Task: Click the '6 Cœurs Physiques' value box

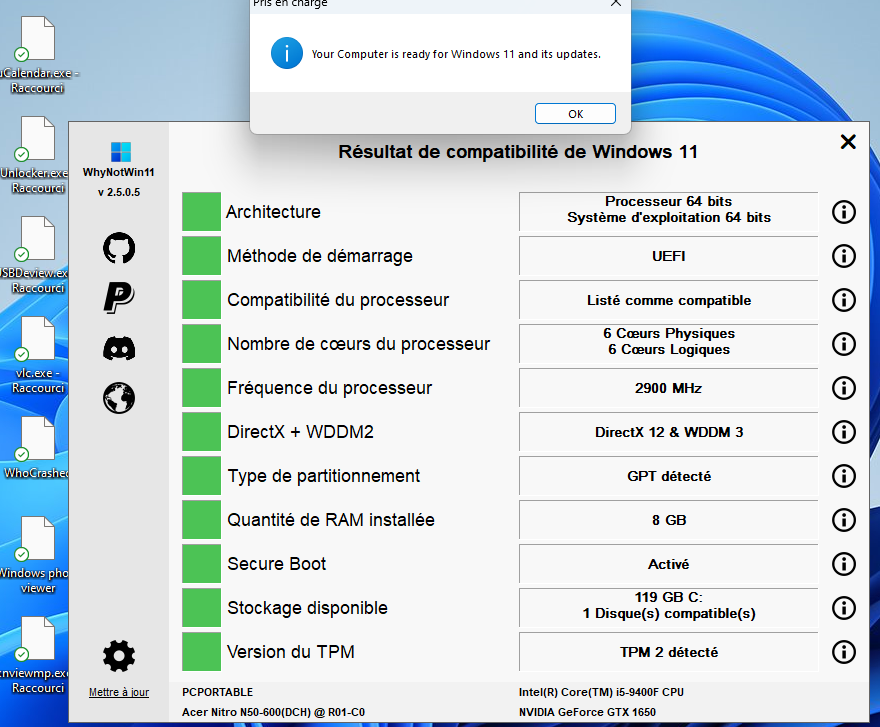Action: pos(668,344)
